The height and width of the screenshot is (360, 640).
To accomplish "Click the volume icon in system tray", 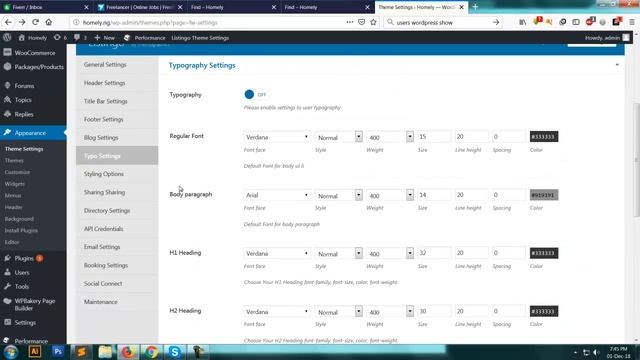I will [x=596, y=352].
